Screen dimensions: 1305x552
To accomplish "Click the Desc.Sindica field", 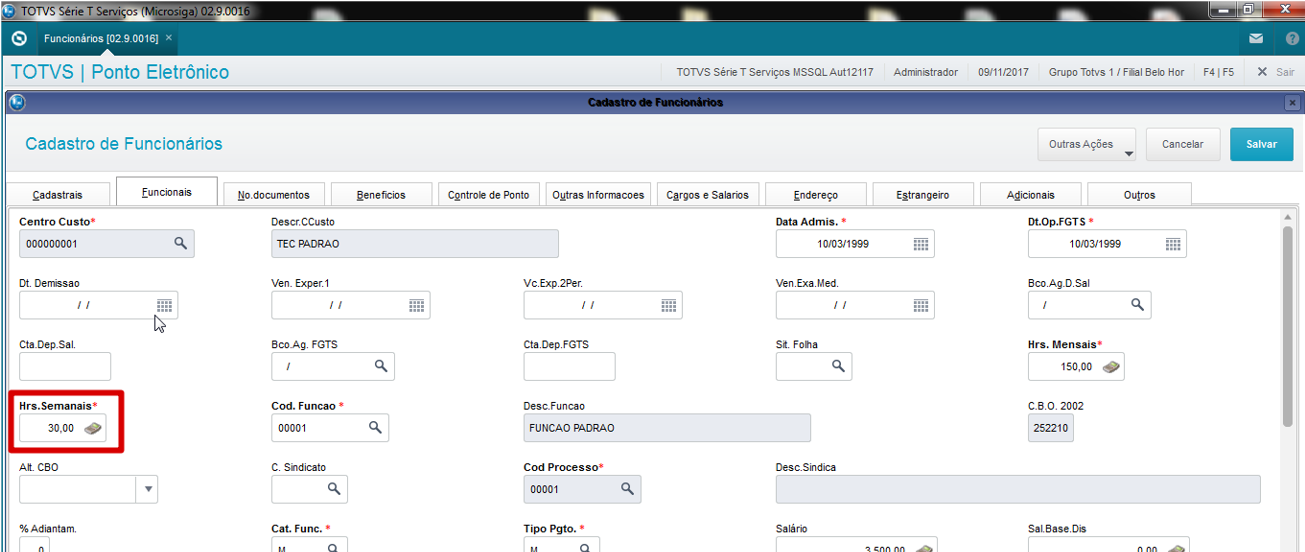I will (1018, 489).
